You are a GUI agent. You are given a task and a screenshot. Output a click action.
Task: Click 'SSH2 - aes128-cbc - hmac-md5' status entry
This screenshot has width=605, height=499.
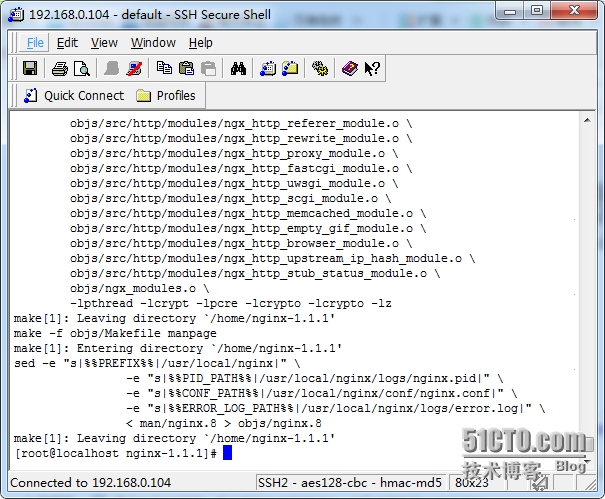tap(350, 482)
